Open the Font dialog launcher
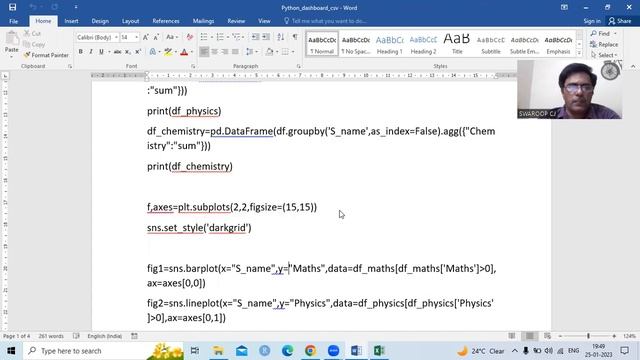The width and height of the screenshot is (640, 360). pyautogui.click(x=193, y=66)
